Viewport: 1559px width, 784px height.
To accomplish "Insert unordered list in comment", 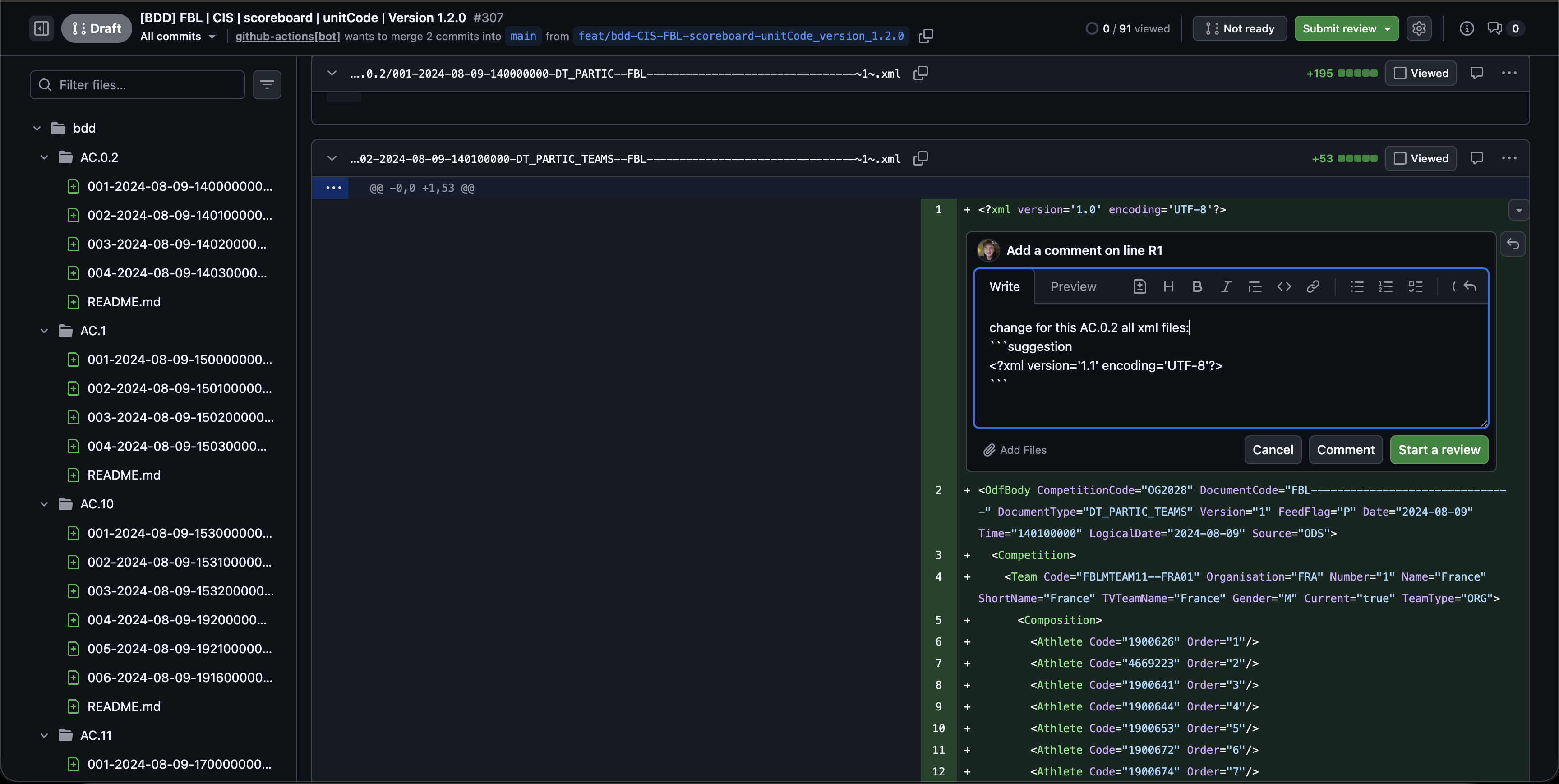I will [1357, 286].
